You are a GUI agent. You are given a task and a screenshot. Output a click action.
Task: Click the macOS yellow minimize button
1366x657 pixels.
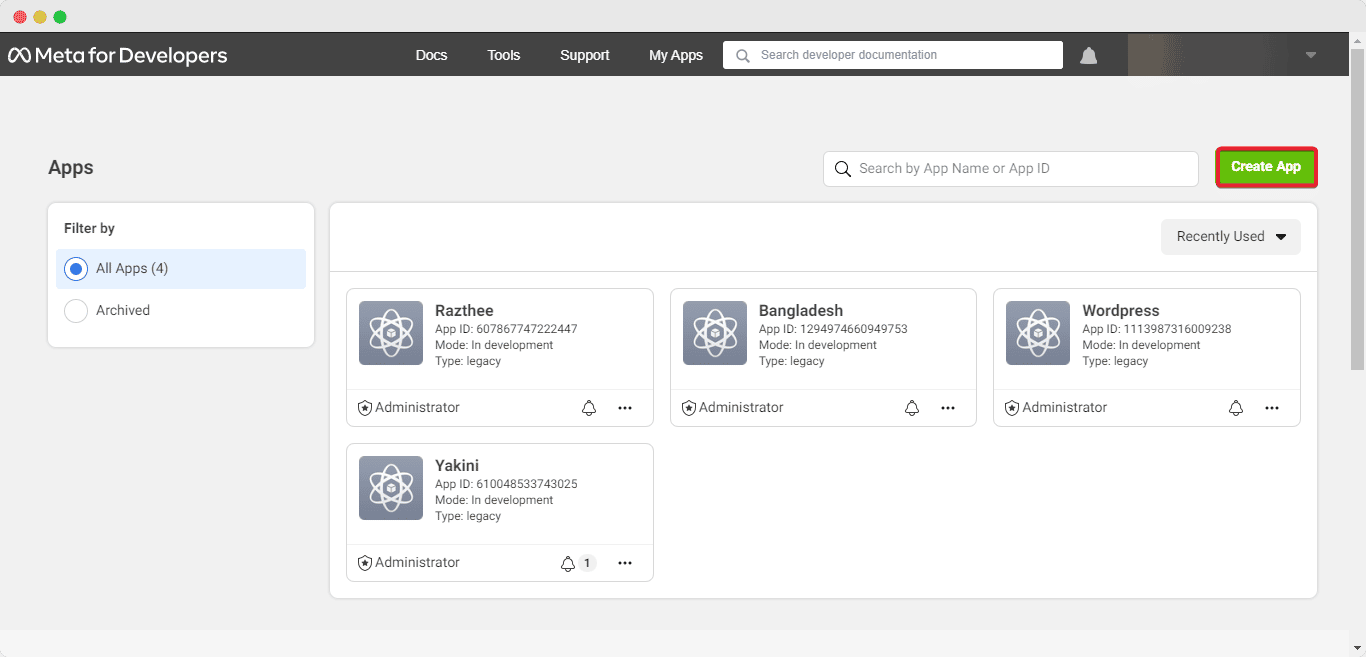click(x=40, y=17)
